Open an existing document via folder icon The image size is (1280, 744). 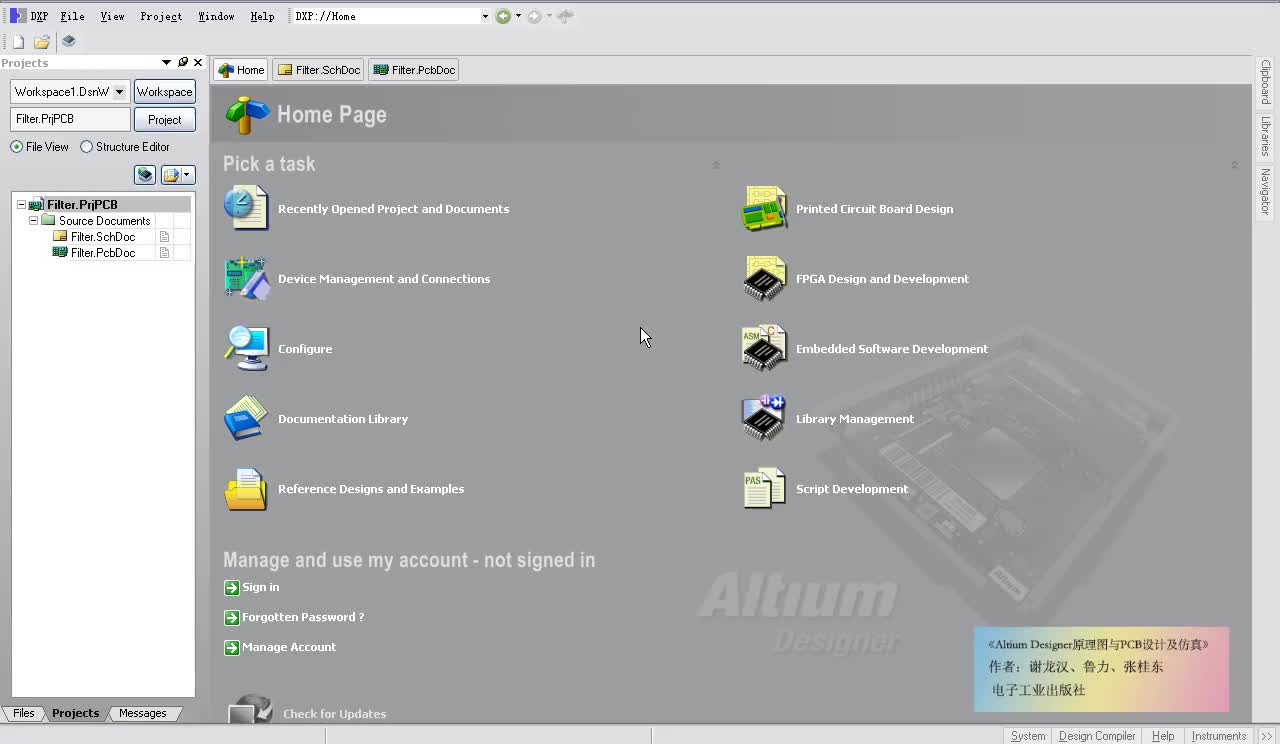42,42
